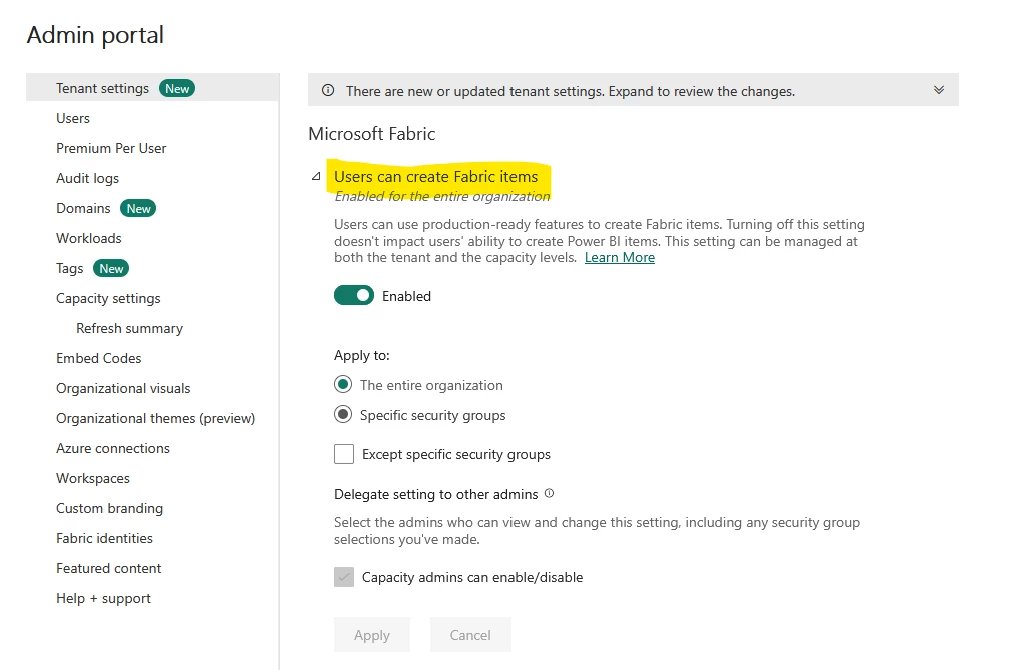Go to Audit logs page
The image size is (1020, 670).
87,178
